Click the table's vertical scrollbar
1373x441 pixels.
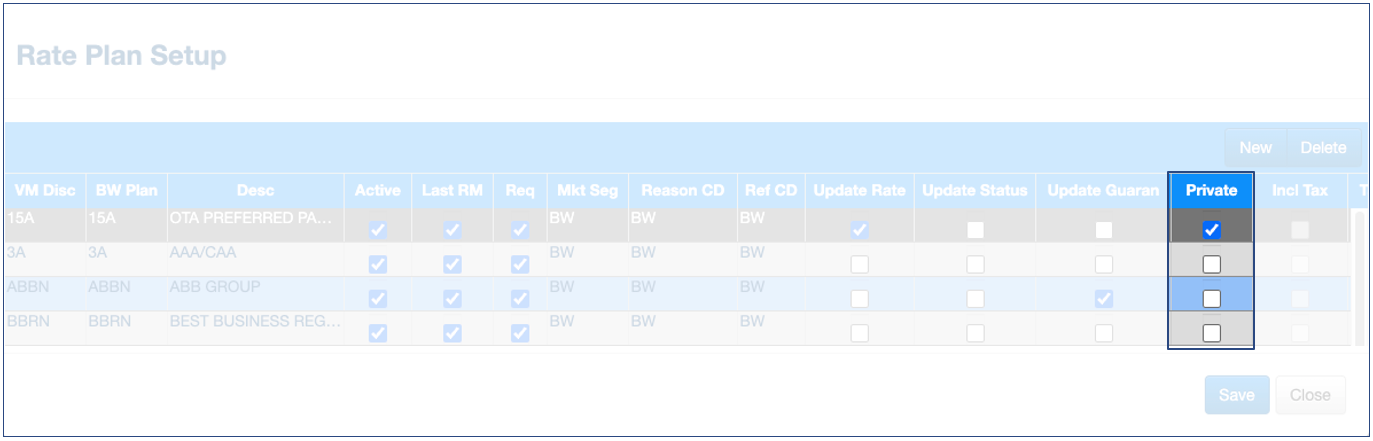[x=1359, y=277]
